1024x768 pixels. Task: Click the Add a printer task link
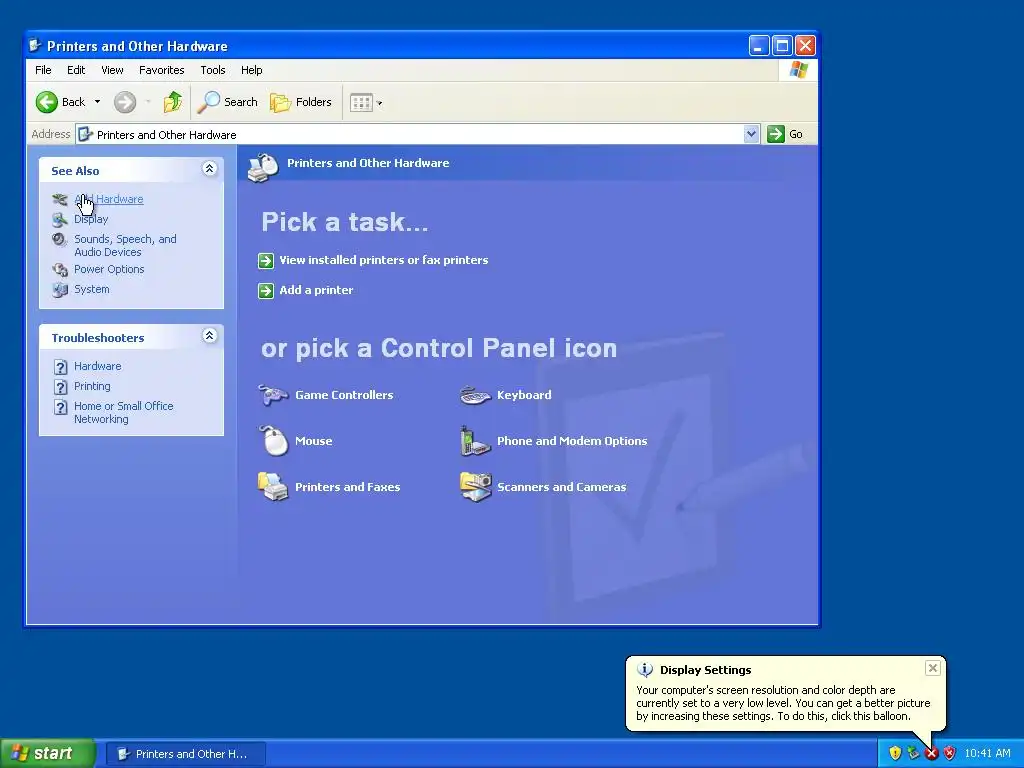(x=316, y=290)
